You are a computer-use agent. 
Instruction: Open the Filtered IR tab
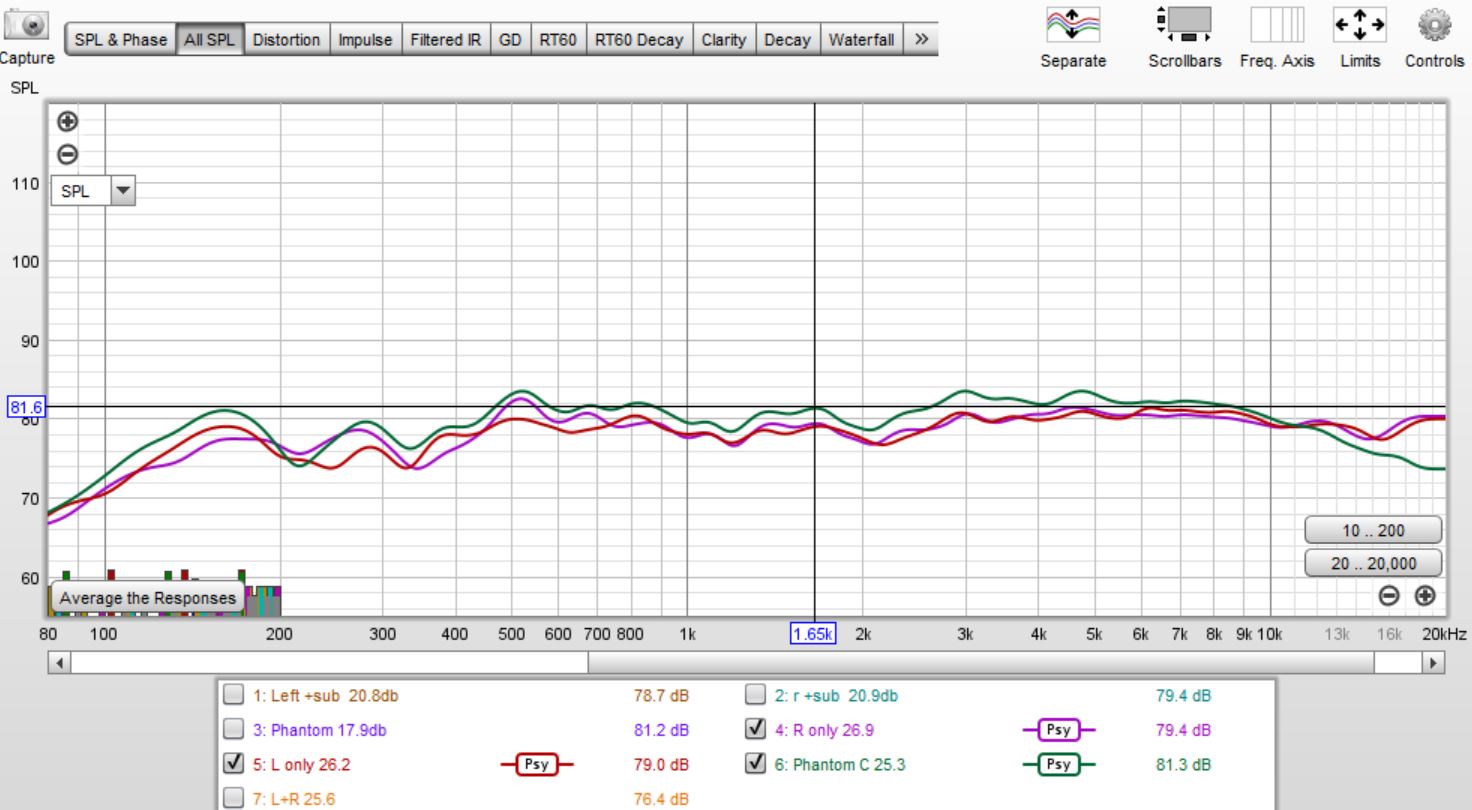point(446,40)
